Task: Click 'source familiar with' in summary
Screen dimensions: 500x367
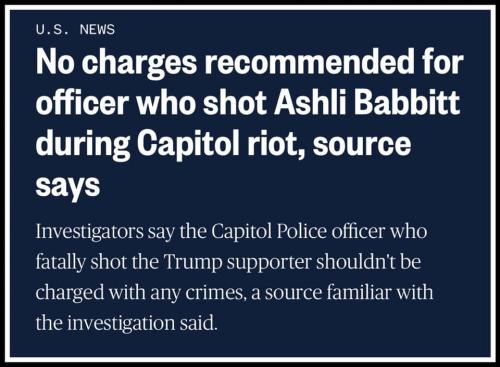Action: (349, 292)
